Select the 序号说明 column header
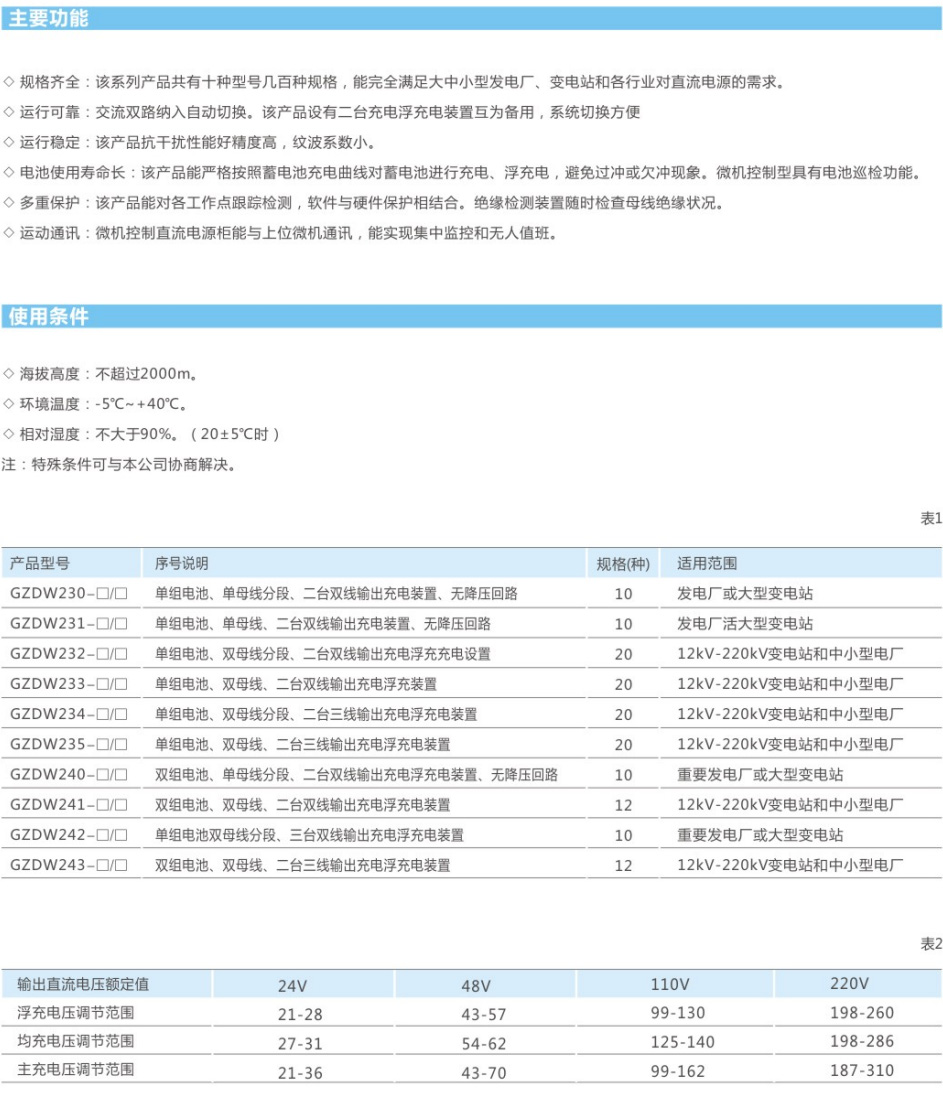The width and height of the screenshot is (943, 1097). click(x=182, y=563)
